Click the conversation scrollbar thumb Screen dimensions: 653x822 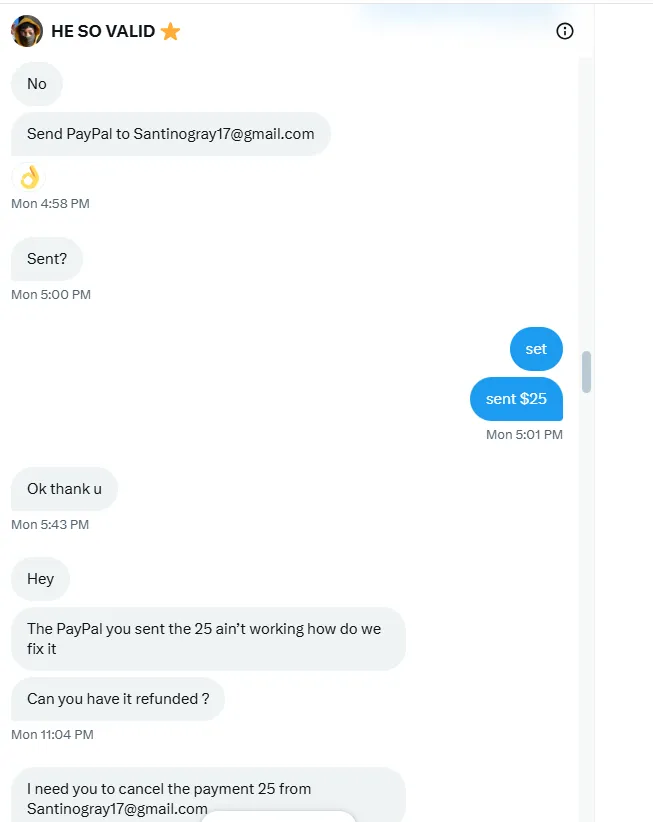click(586, 372)
